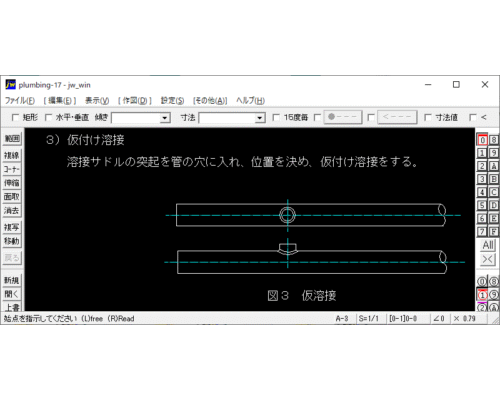500x400 pixels.
Task: Open the その他(A) menu
Action: point(210,100)
